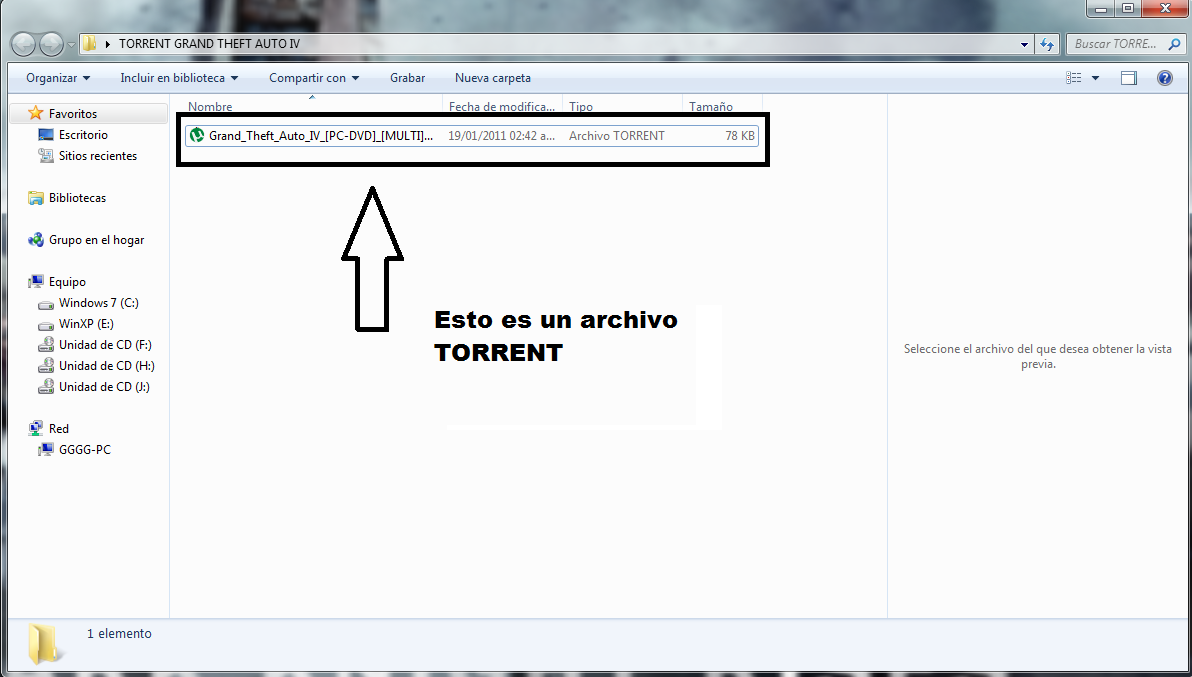Screen dimensions: 1192x677
Task: Open the views selector dropdown arrow
Action: [1095, 77]
